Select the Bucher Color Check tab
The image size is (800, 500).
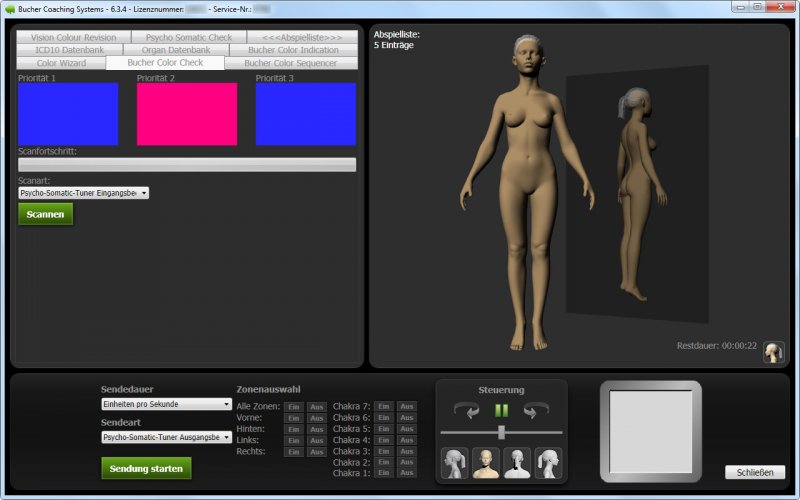(x=165, y=62)
